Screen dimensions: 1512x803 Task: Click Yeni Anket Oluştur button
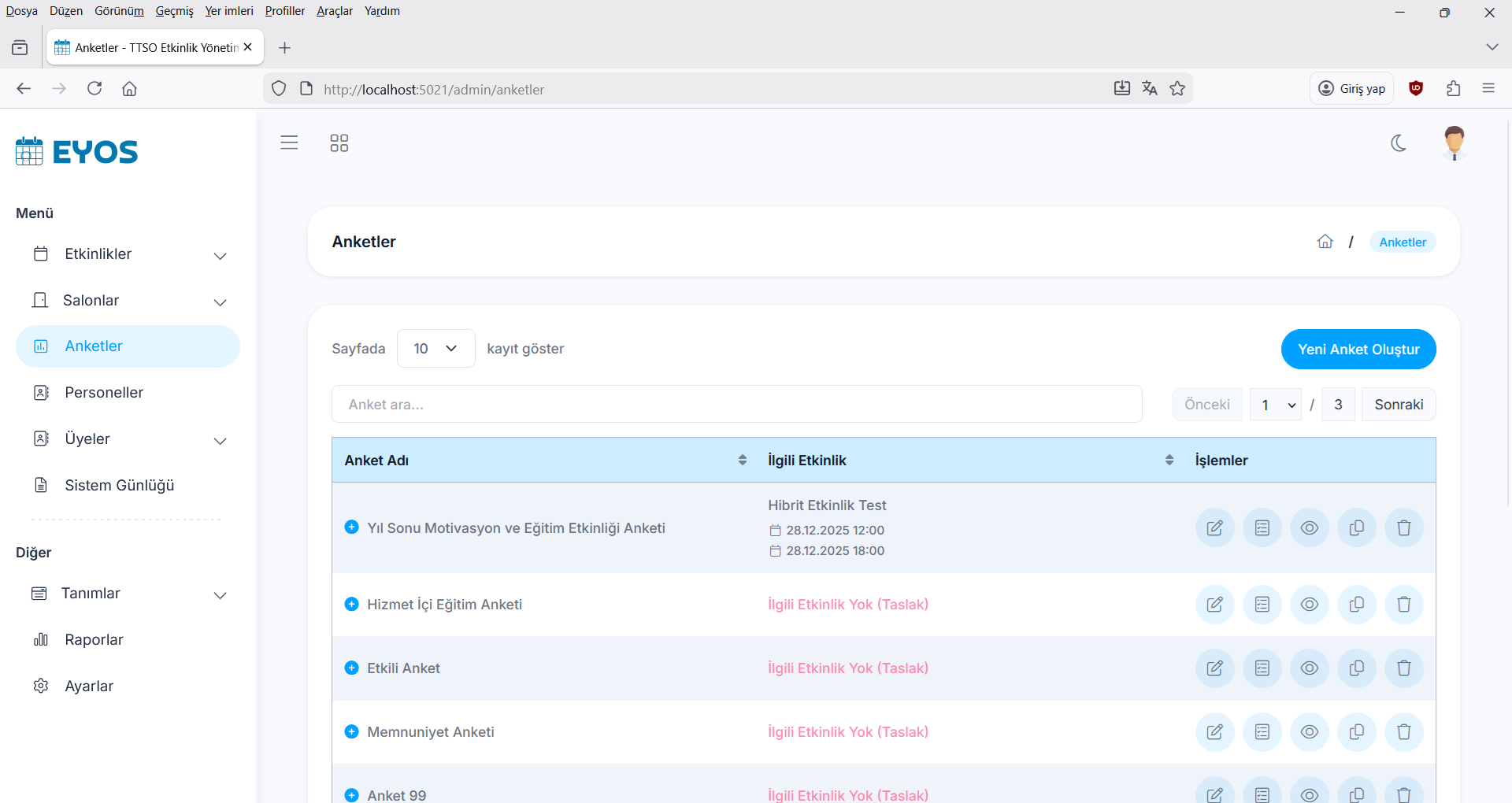1358,350
